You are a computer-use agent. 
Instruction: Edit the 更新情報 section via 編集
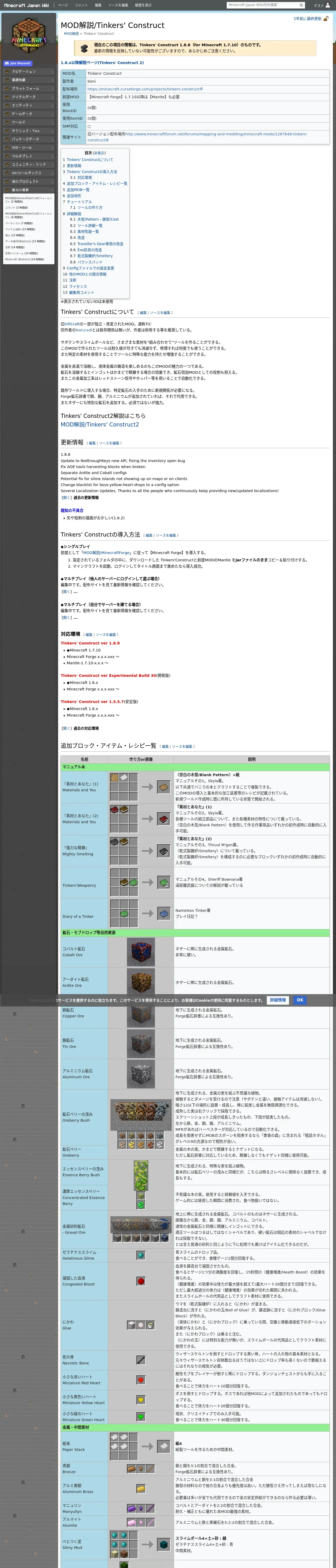click(x=92, y=443)
